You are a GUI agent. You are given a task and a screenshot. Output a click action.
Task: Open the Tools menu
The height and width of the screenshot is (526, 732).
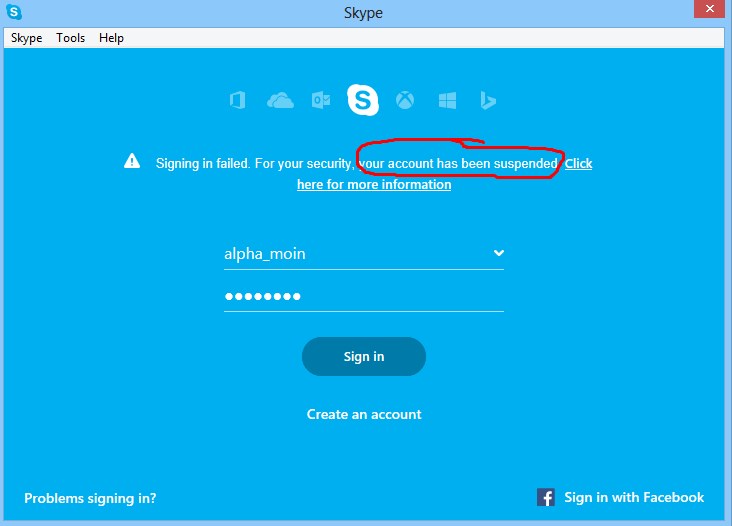click(70, 38)
